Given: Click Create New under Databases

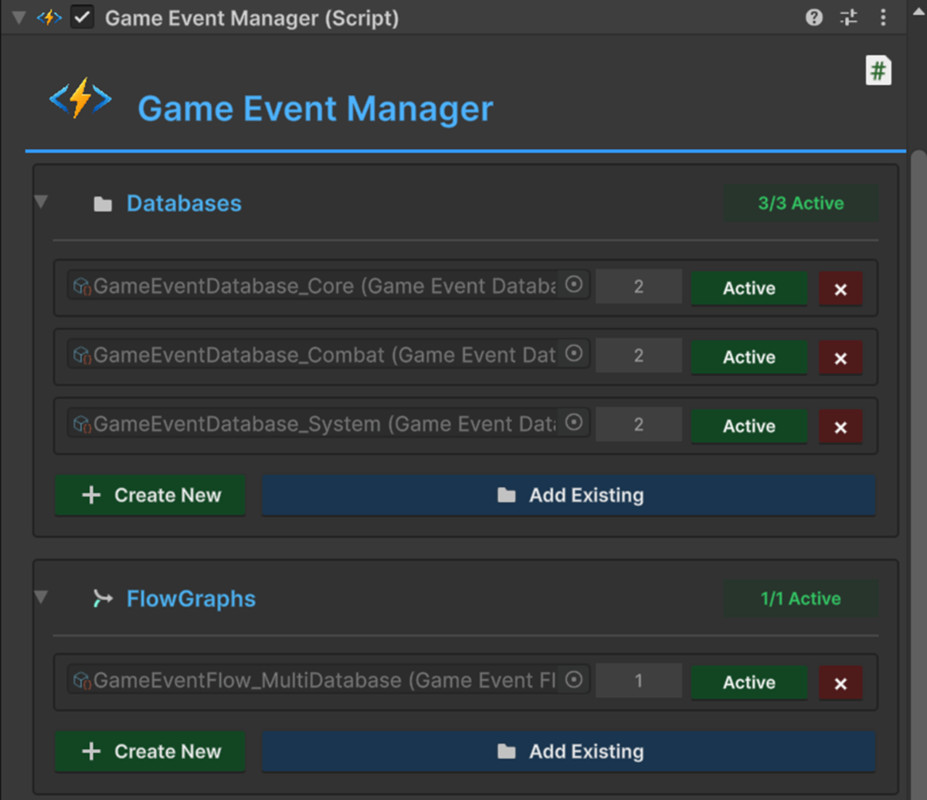Looking at the screenshot, I should [x=150, y=494].
